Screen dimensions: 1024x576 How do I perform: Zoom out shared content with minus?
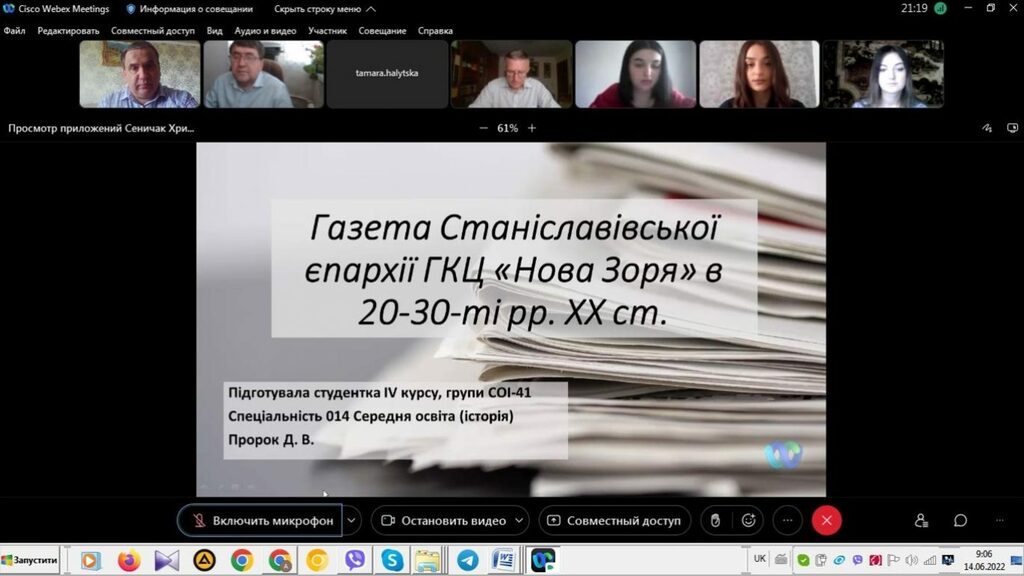pyautogui.click(x=484, y=128)
